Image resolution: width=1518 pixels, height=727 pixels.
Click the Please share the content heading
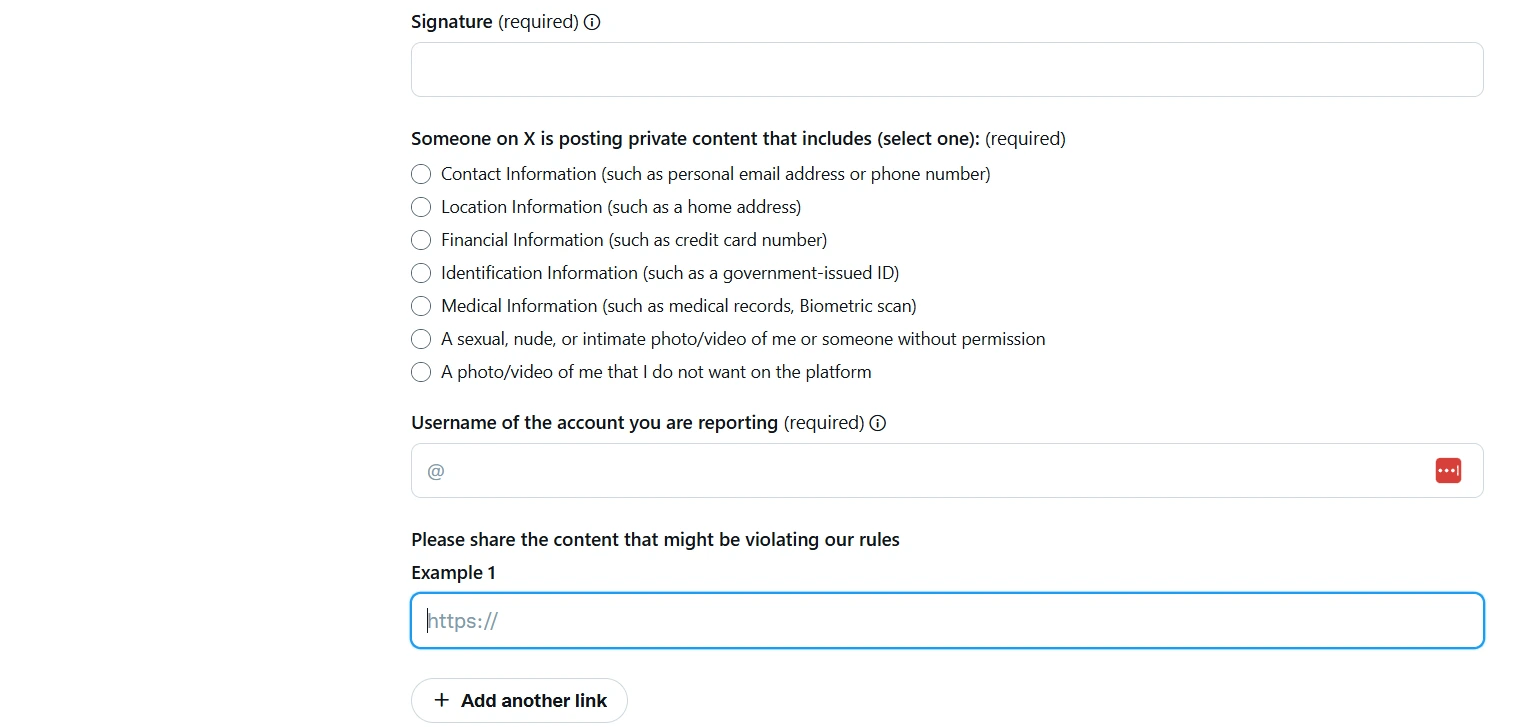pyautogui.click(x=655, y=540)
